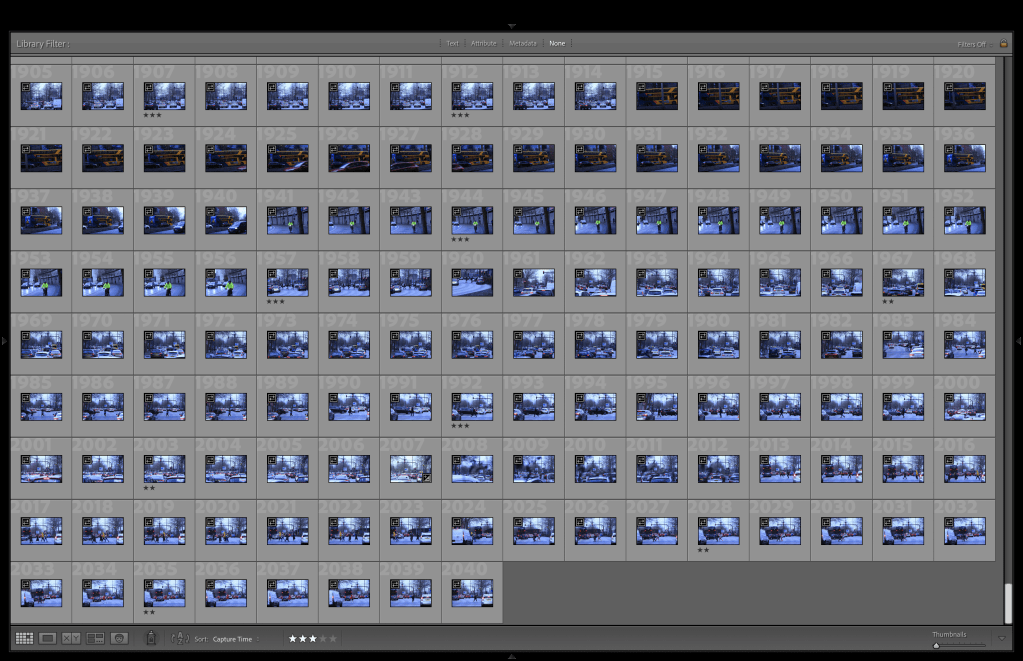Click the None filter option
The image size is (1023, 661).
click(557, 43)
